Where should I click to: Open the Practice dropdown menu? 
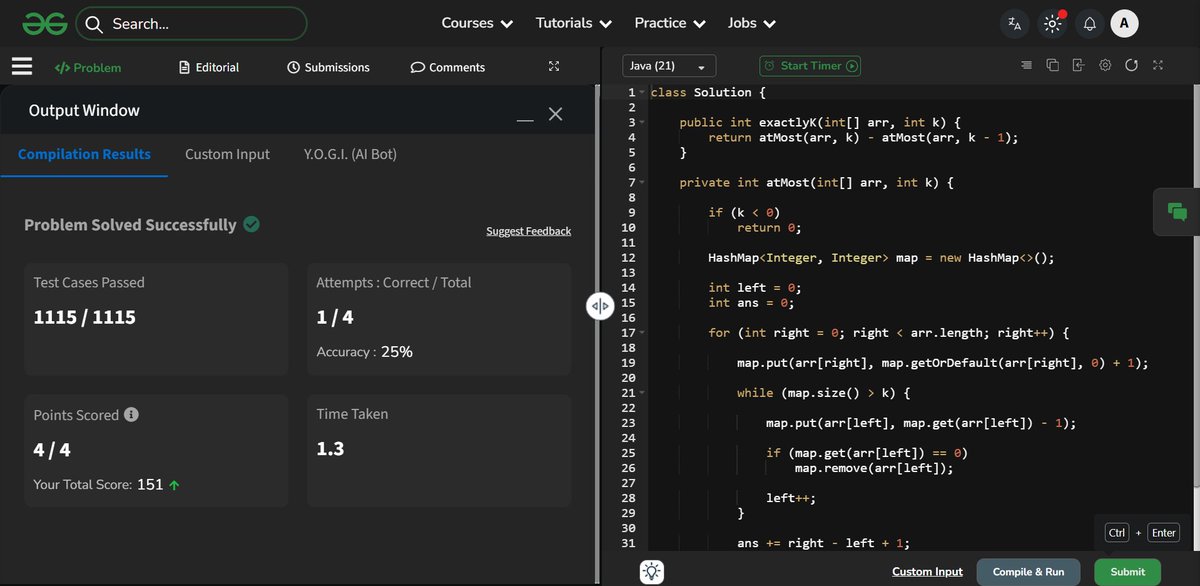click(x=670, y=23)
